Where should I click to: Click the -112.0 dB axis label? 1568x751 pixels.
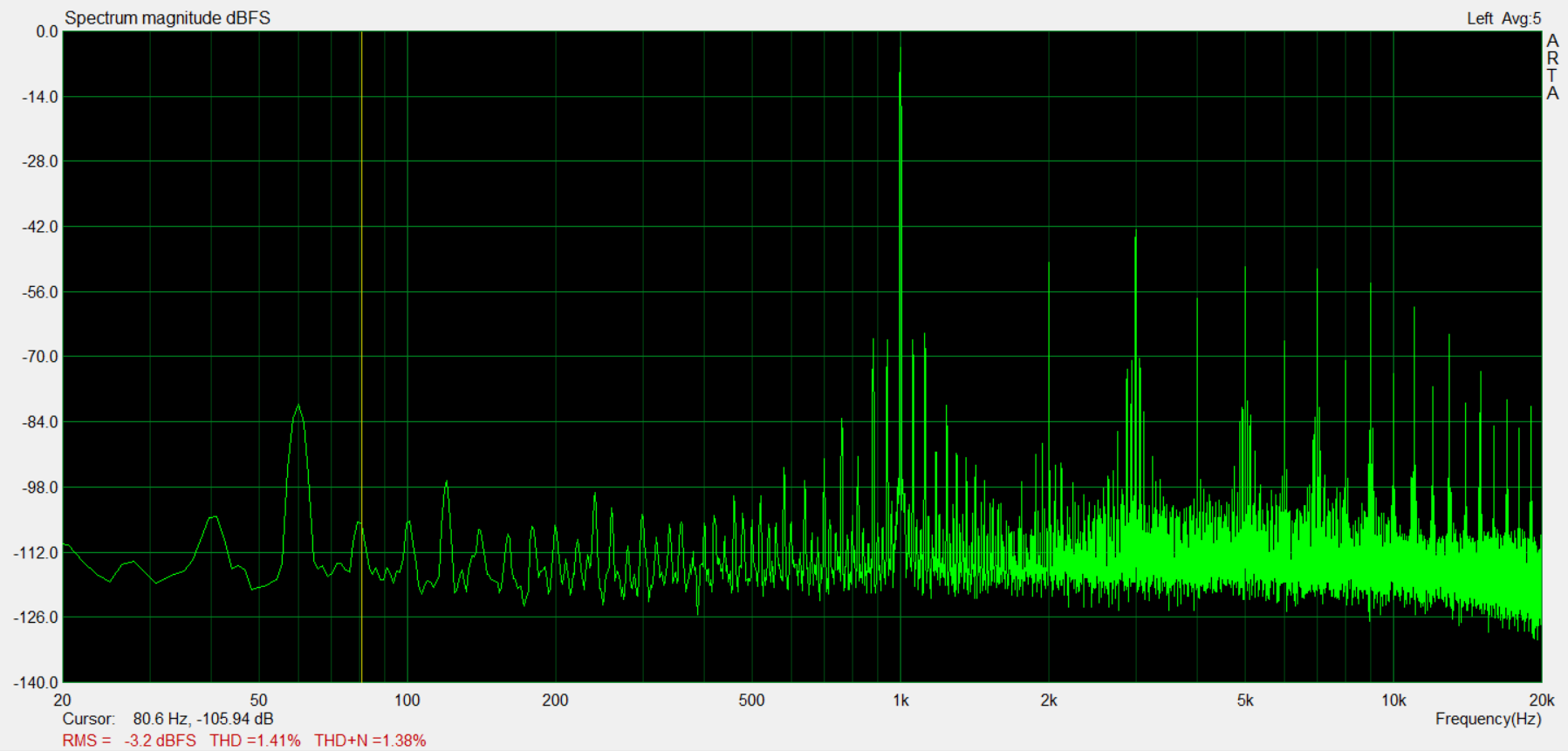[x=37, y=553]
